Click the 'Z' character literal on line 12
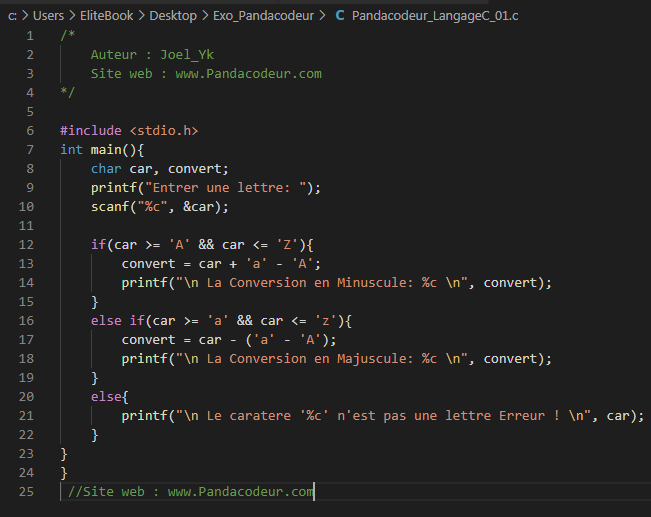Image resolution: width=651 pixels, height=517 pixels. pyautogui.click(x=287, y=245)
